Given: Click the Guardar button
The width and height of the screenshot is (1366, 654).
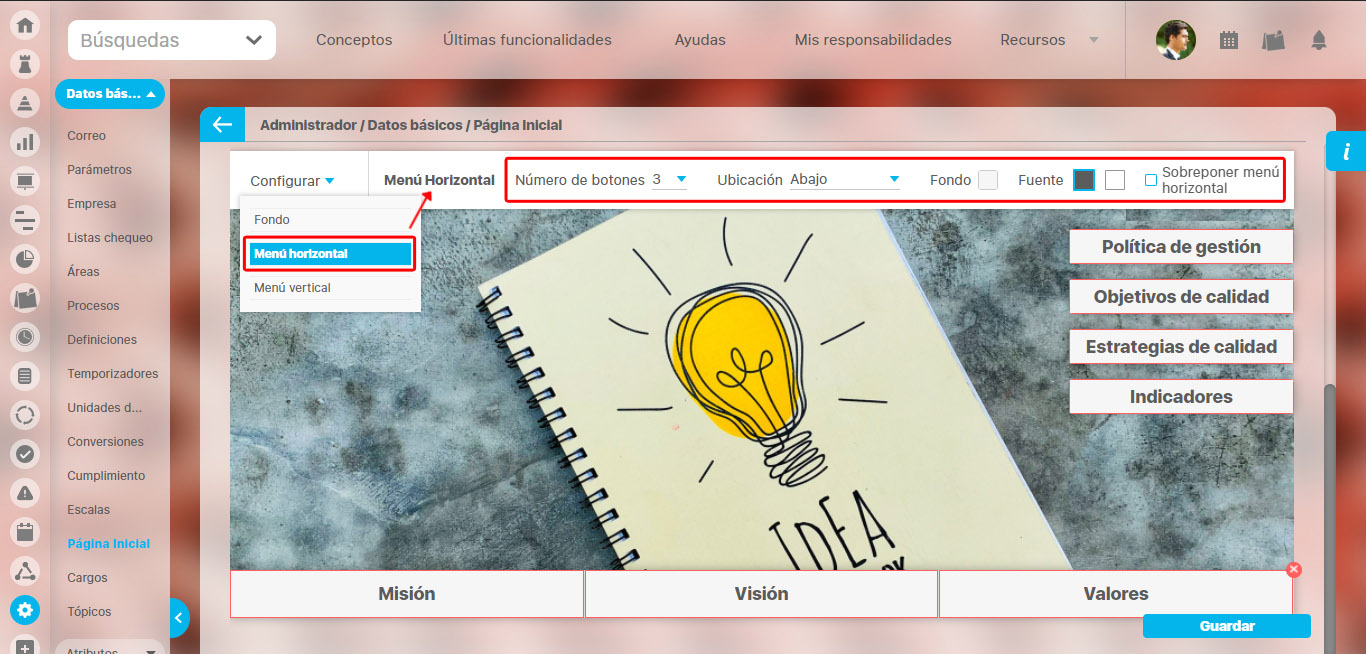Looking at the screenshot, I should pyautogui.click(x=1226, y=626).
